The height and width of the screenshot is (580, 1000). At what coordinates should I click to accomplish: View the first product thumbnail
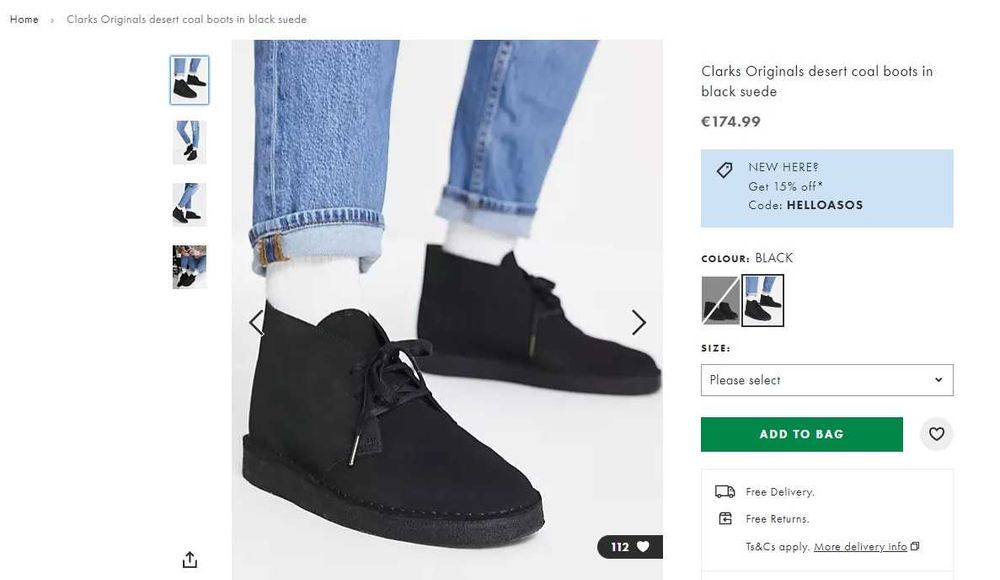point(189,80)
